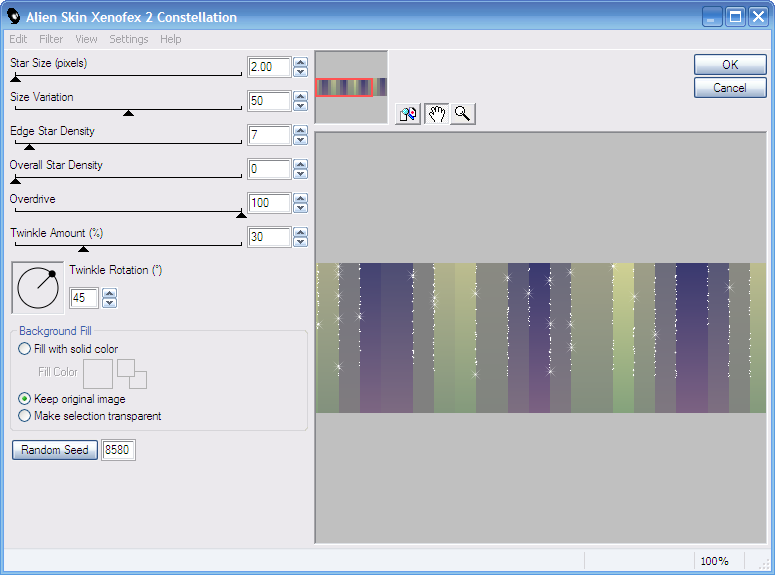
Task: Open the Settings menu
Action: pos(129,39)
